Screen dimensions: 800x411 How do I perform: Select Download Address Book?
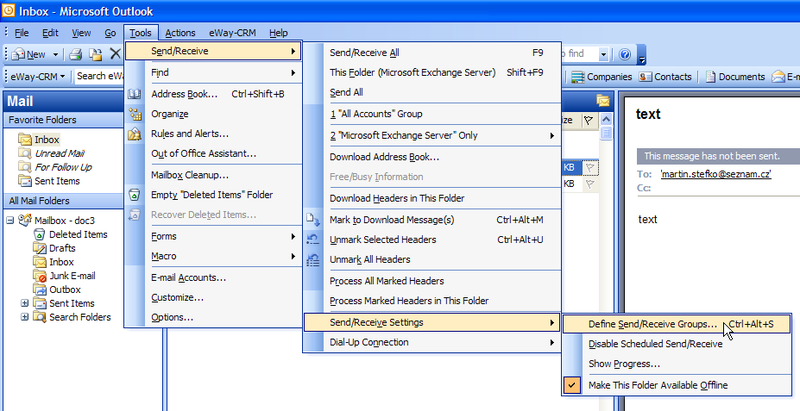pyautogui.click(x=433, y=157)
